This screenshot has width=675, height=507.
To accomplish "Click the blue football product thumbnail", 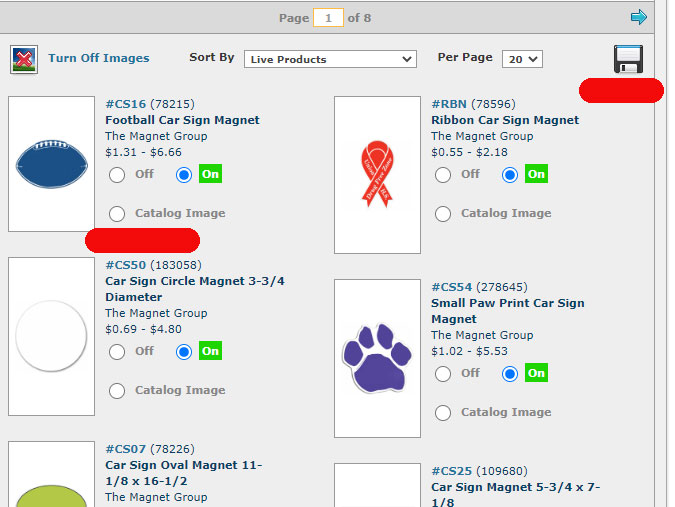I will pos(51,164).
